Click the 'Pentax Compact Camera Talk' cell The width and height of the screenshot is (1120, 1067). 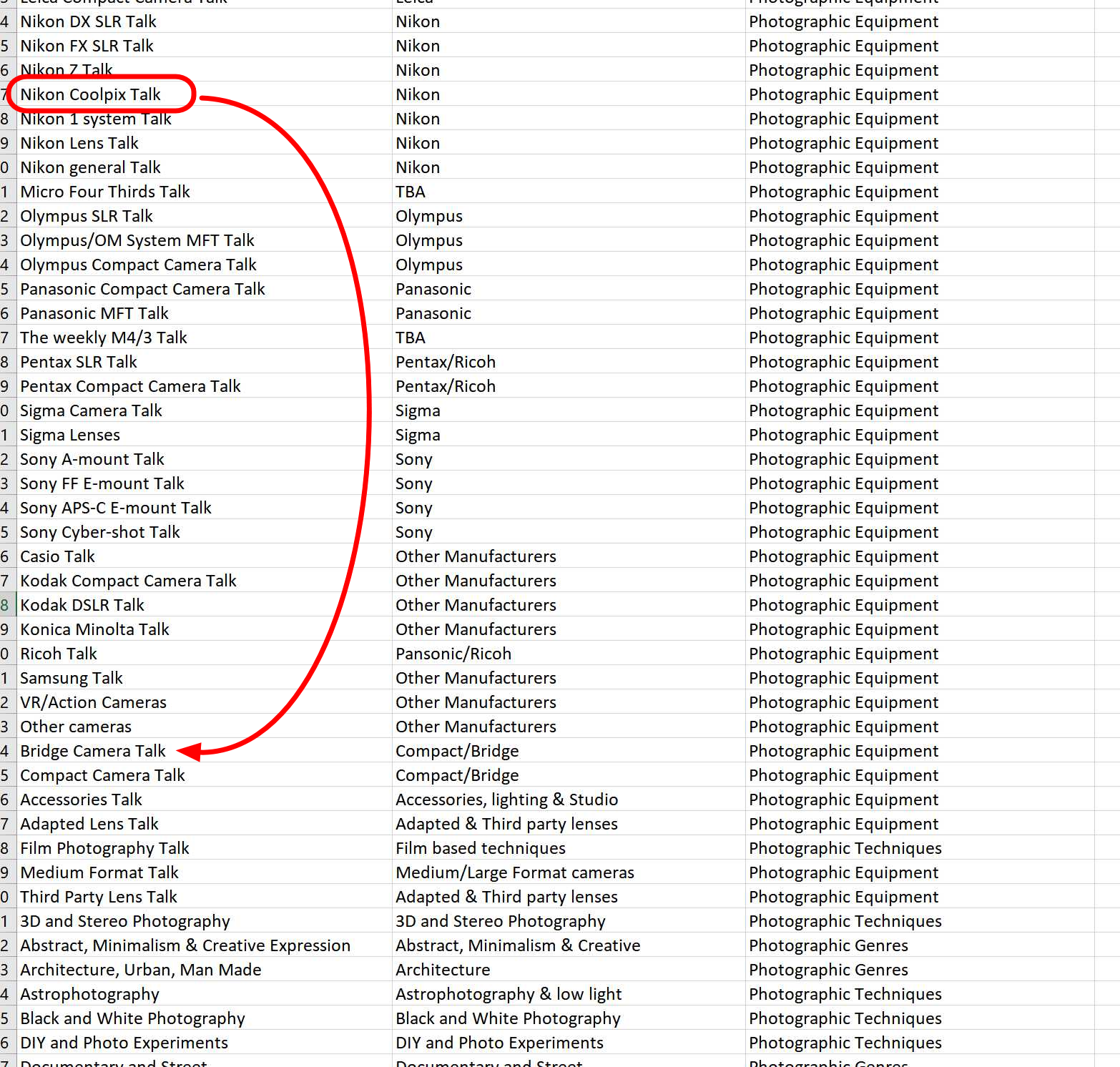tap(204, 386)
